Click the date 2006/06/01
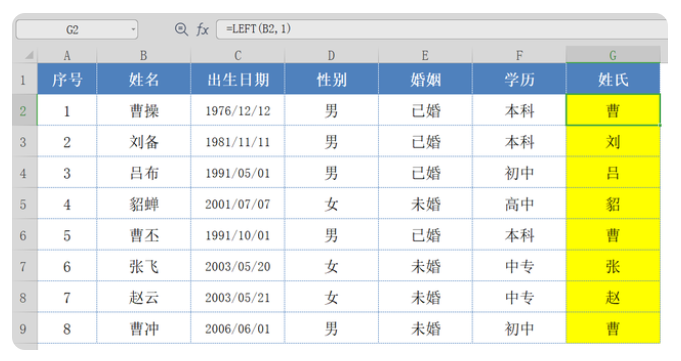 [x=238, y=328]
